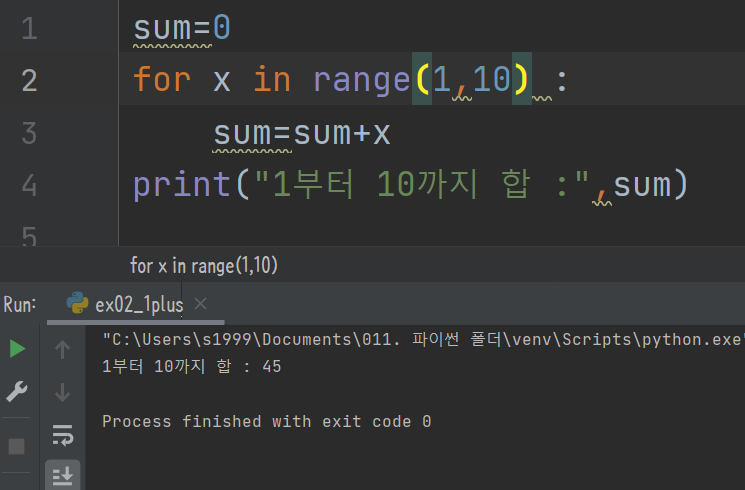Click 'print' function on line 4

tap(181, 184)
